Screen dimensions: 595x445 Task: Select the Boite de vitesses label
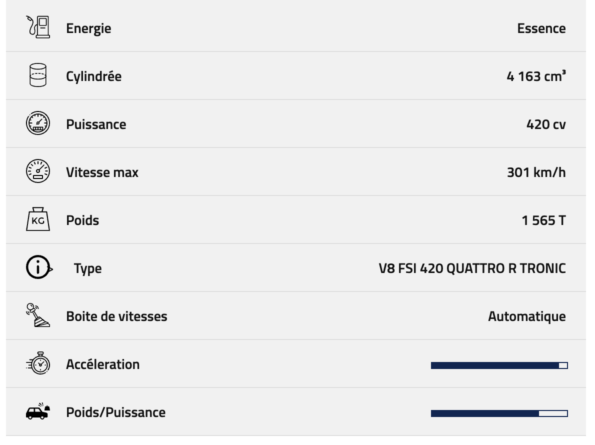[116, 316]
